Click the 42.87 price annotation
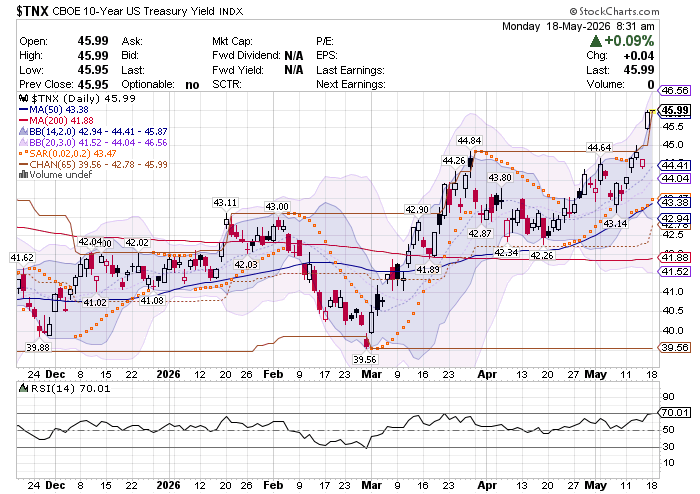This screenshot has height=494, width=700. [480, 233]
